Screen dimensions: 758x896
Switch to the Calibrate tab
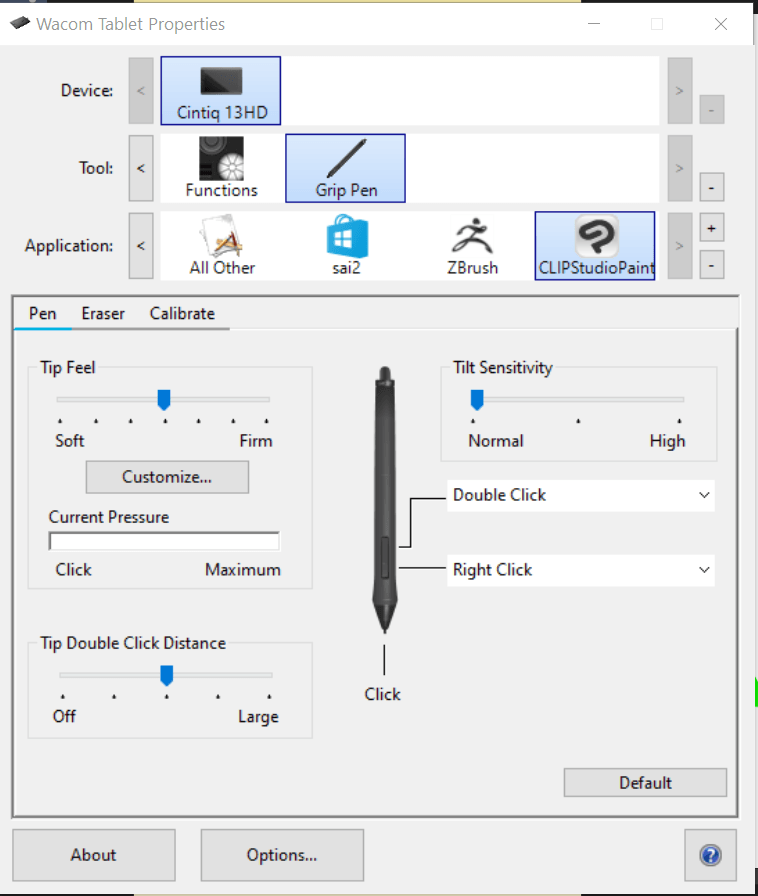tap(182, 314)
